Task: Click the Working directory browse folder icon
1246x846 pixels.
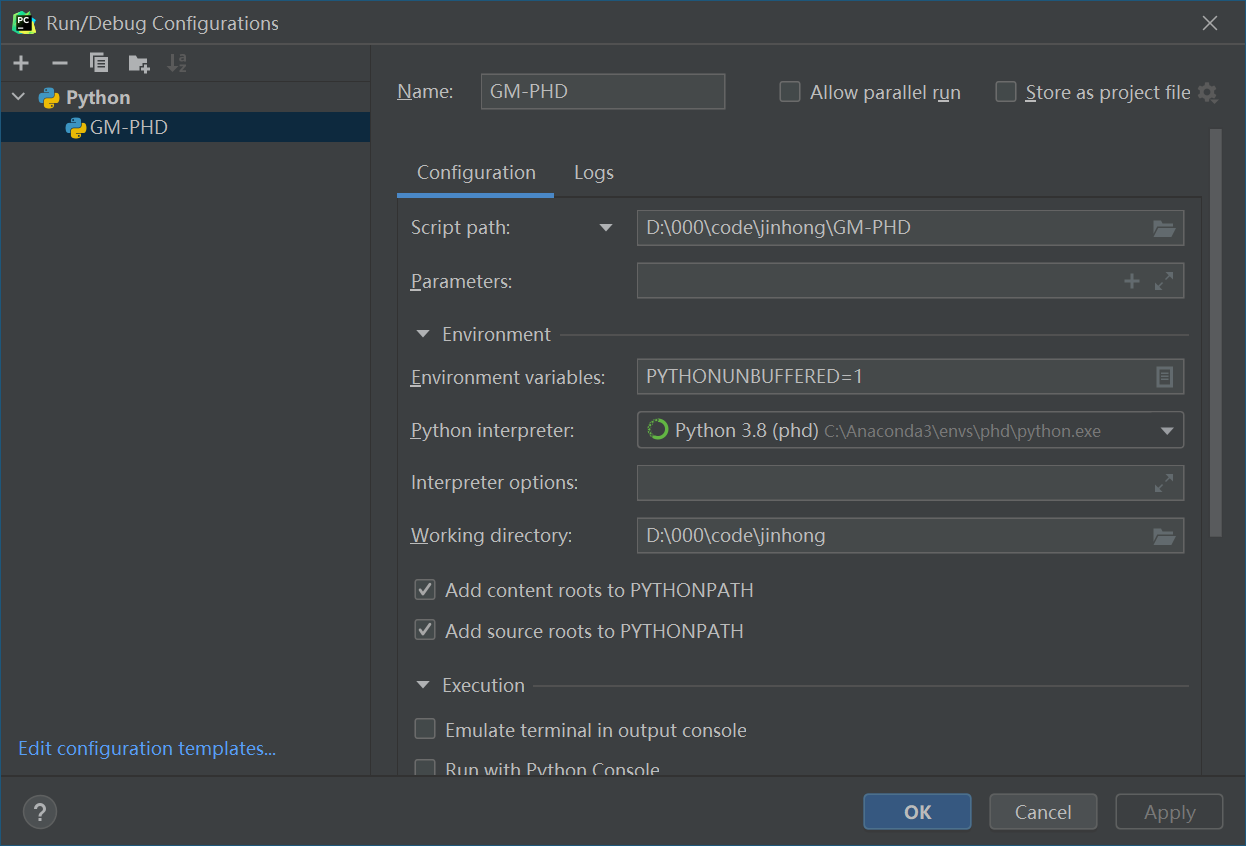Action: click(x=1164, y=536)
